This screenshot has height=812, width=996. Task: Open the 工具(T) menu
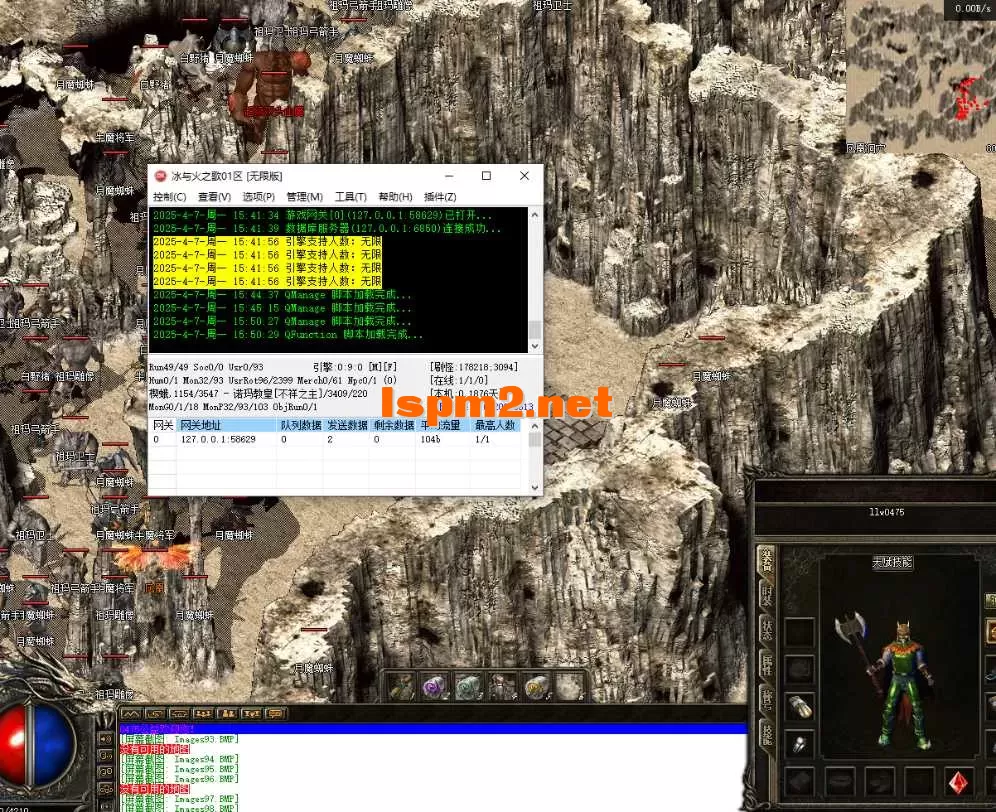click(350, 197)
